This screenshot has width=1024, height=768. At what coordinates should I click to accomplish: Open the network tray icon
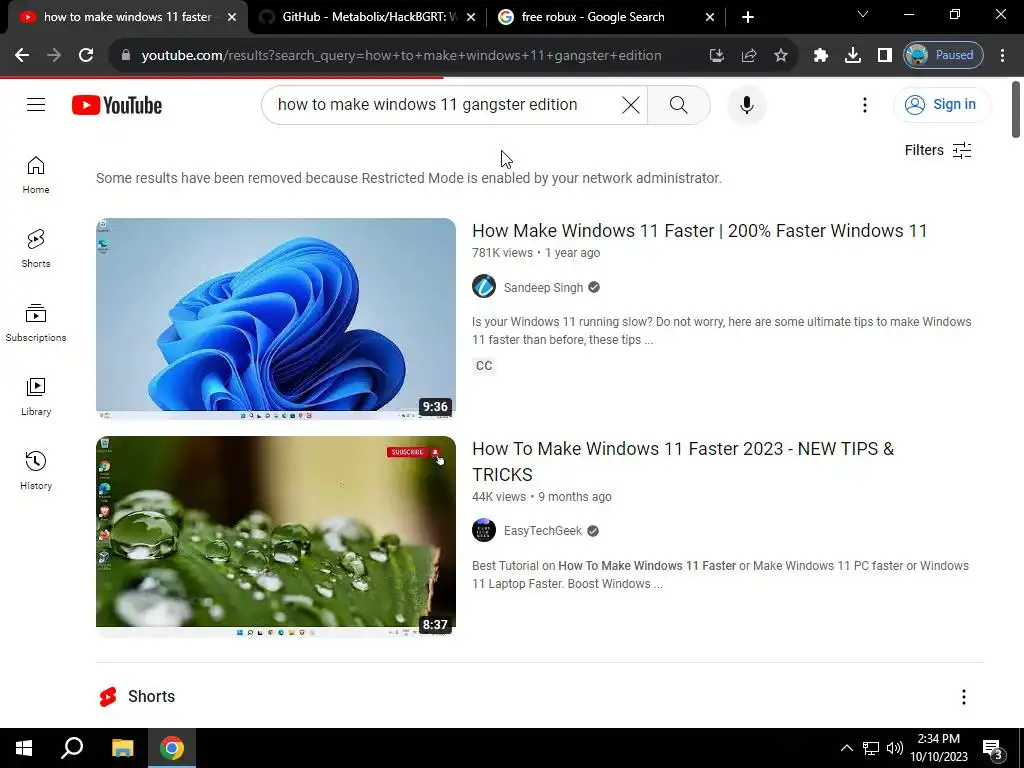tap(871, 748)
